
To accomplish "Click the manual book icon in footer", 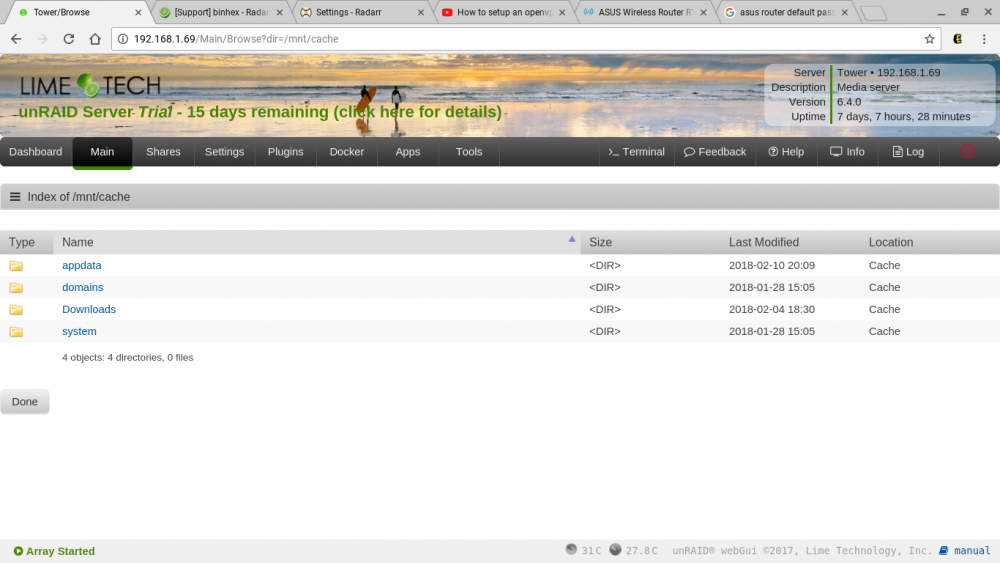I will coord(944,550).
